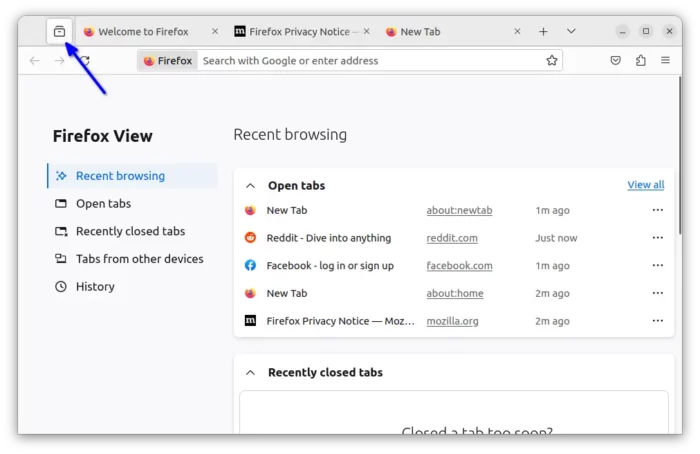700x454 pixels.
Task: Open the List all tabs dropdown
Action: (x=571, y=31)
